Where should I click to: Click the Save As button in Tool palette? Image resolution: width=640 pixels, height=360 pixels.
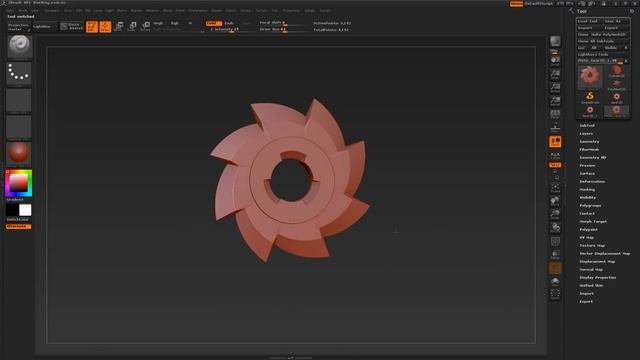pyautogui.click(x=616, y=21)
